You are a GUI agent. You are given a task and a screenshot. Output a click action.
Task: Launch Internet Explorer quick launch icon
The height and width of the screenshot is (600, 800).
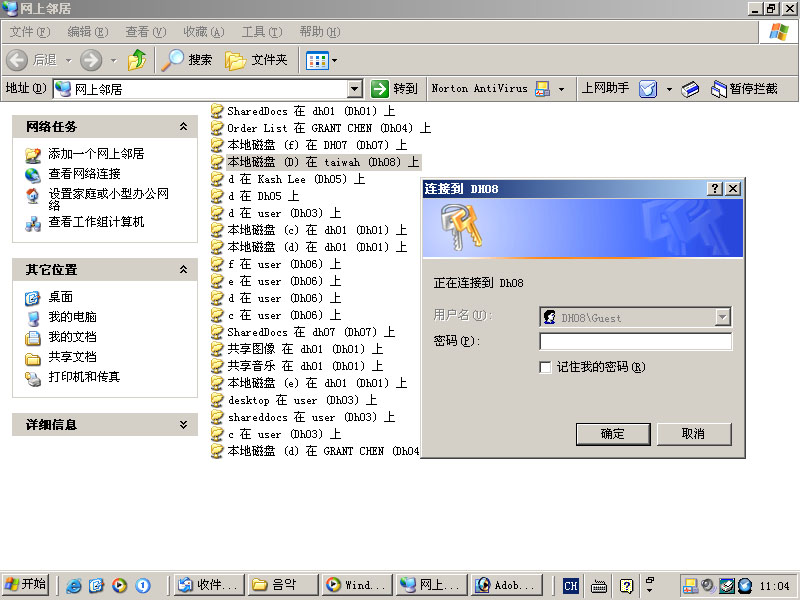(x=73, y=585)
